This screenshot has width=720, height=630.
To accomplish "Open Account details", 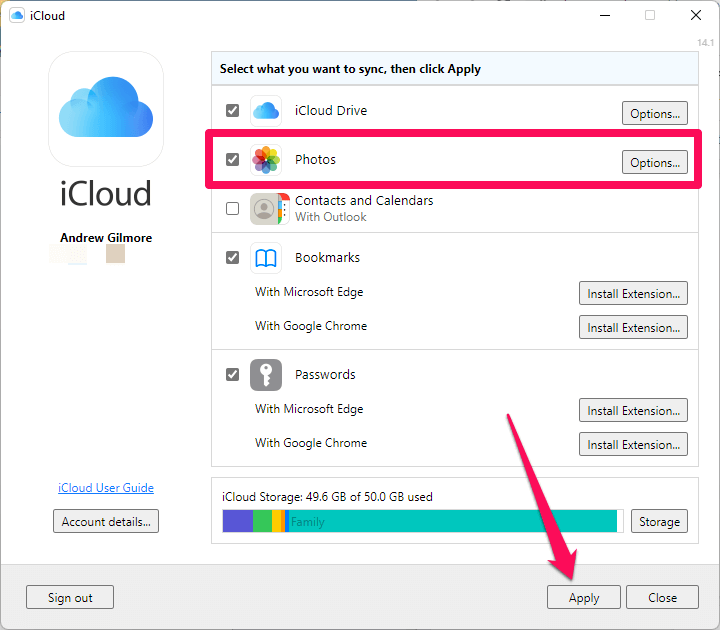I will click(106, 521).
